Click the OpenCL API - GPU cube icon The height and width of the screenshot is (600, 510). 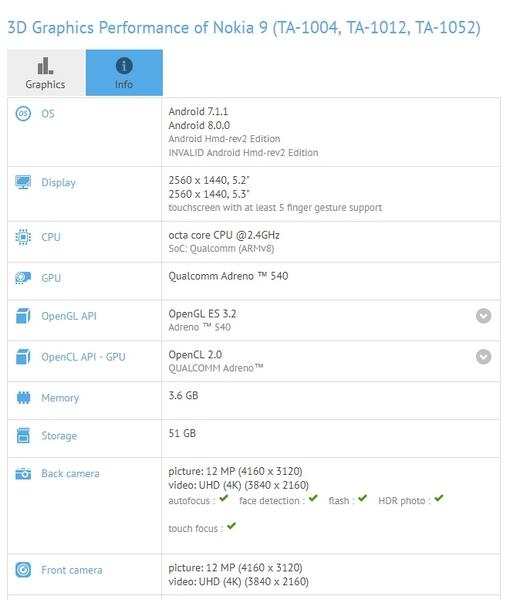[23, 357]
